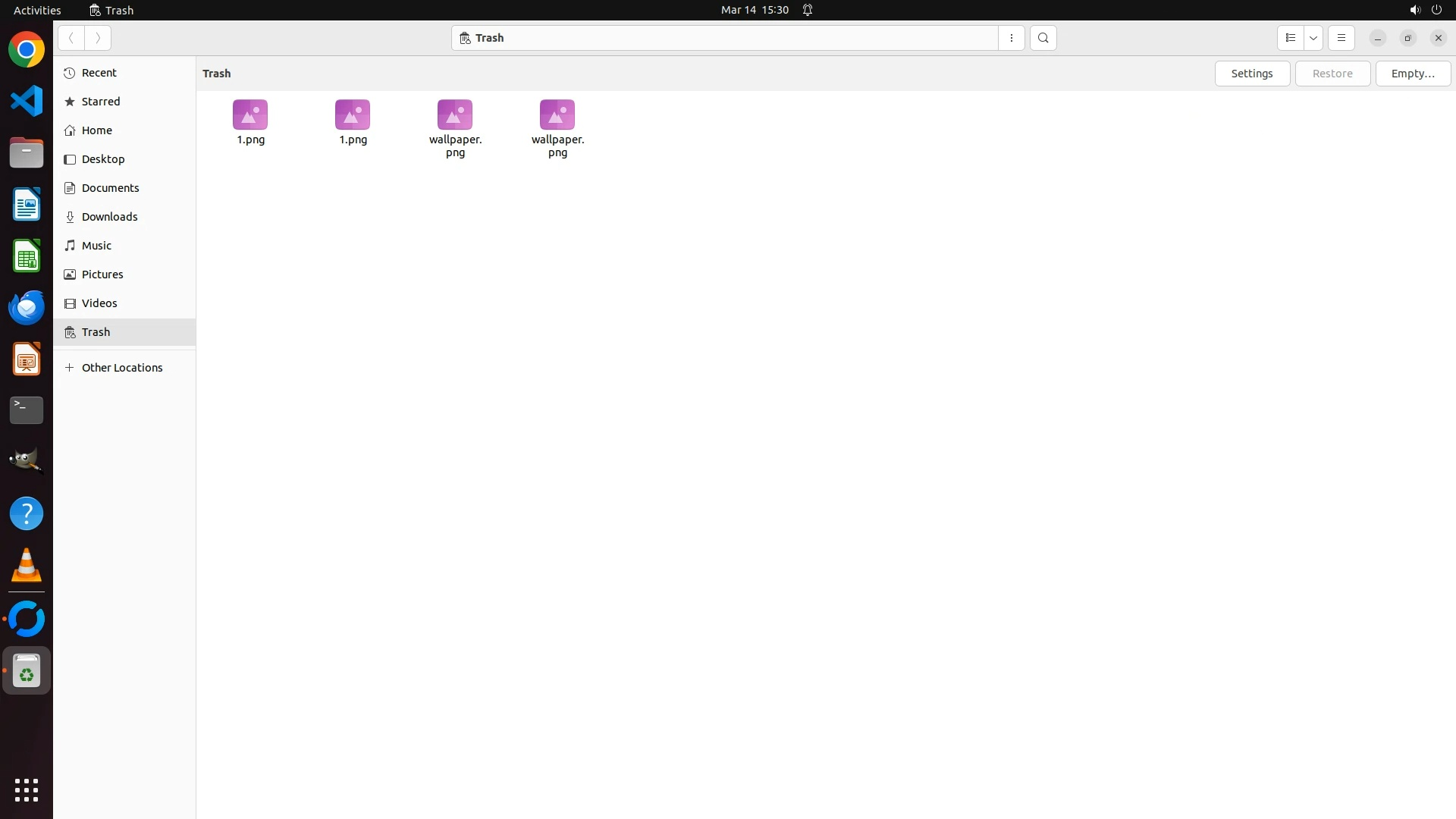Viewport: 1456px width, 819px height.
Task: Go forward with the right arrow
Action: (x=98, y=38)
